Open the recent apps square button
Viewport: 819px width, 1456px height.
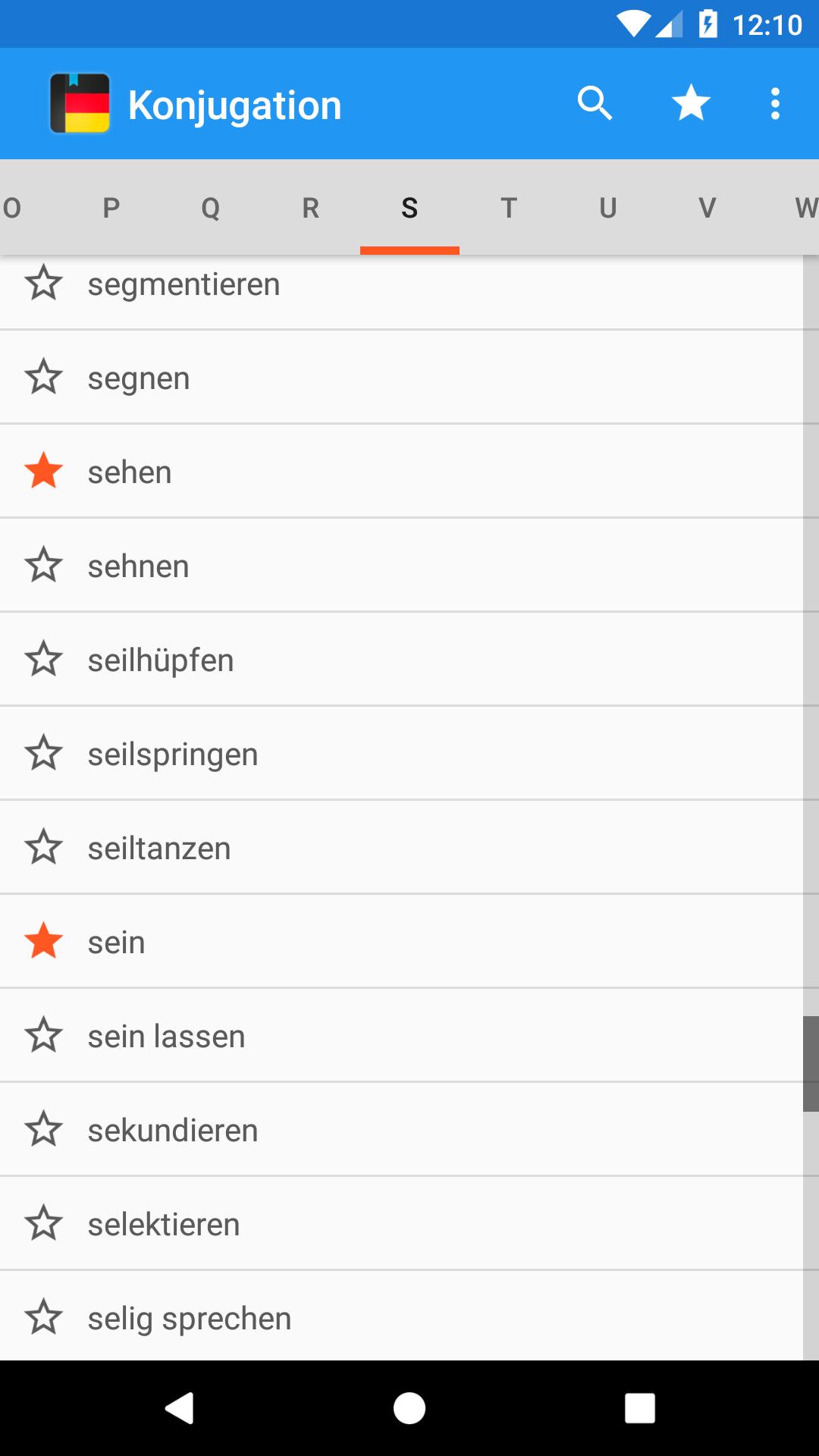[639, 1408]
